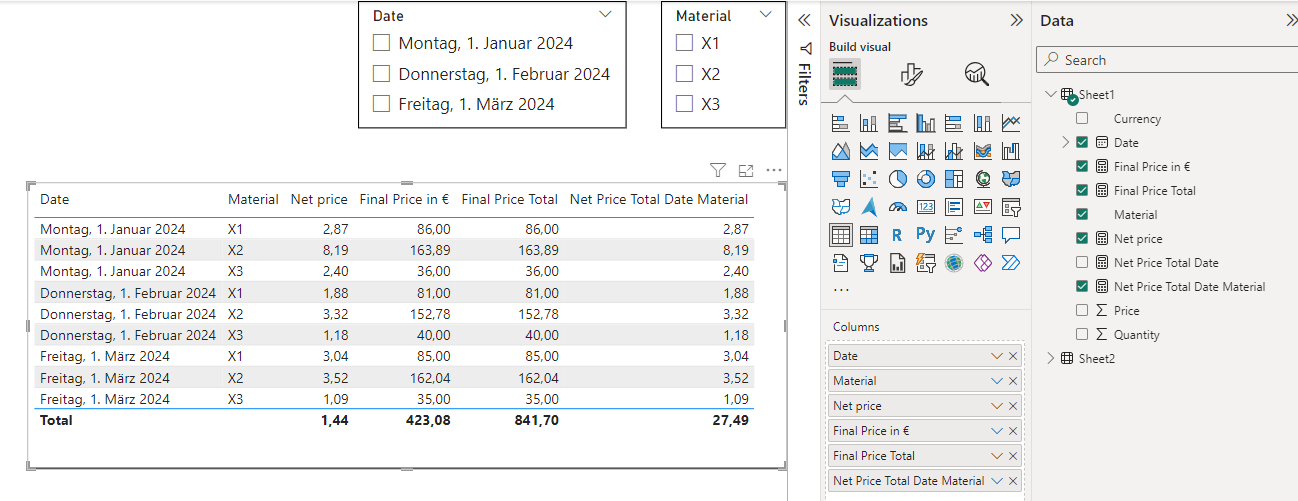The width and height of the screenshot is (1298, 501).
Task: Remove Final Price in € from Columns well
Action: pos(1013,431)
